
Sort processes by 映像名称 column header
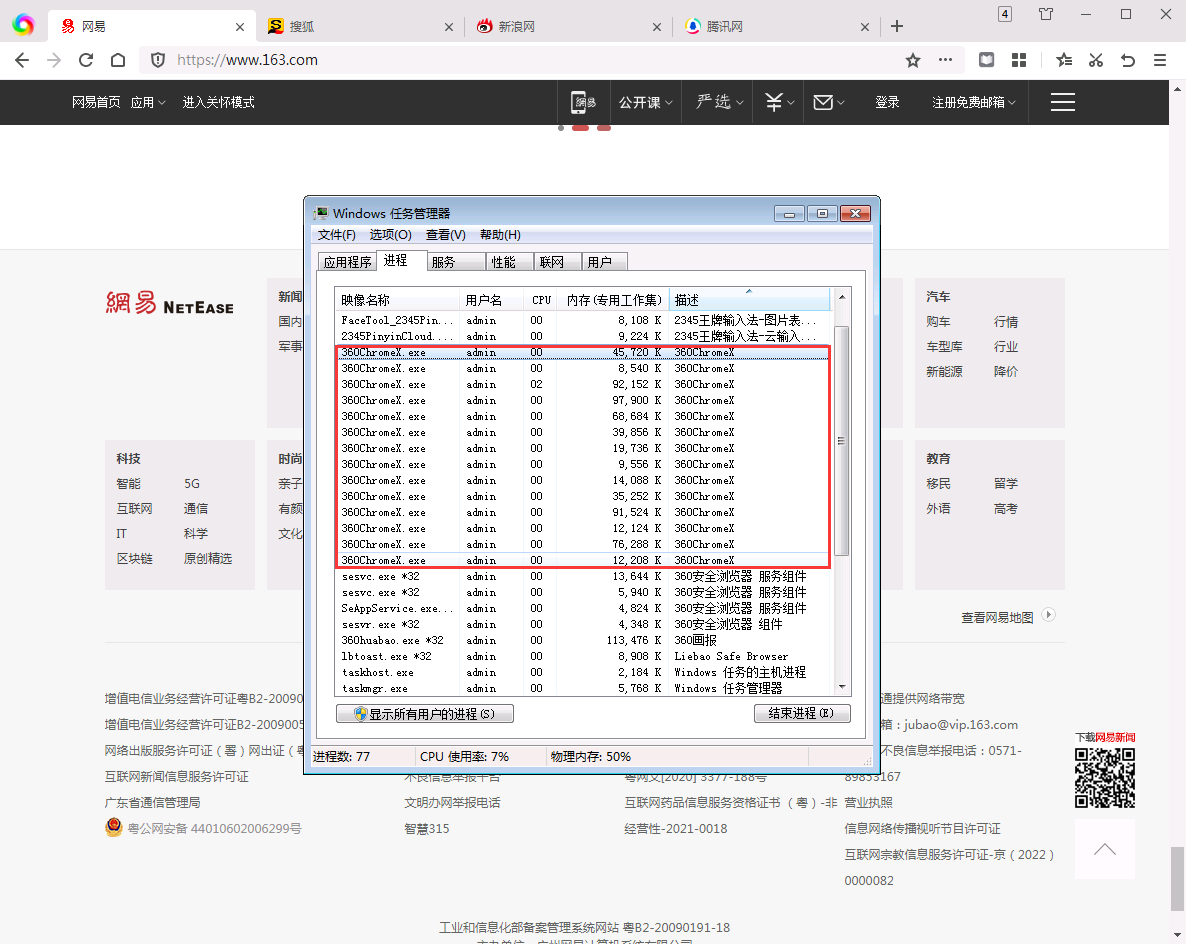pyautogui.click(x=398, y=300)
